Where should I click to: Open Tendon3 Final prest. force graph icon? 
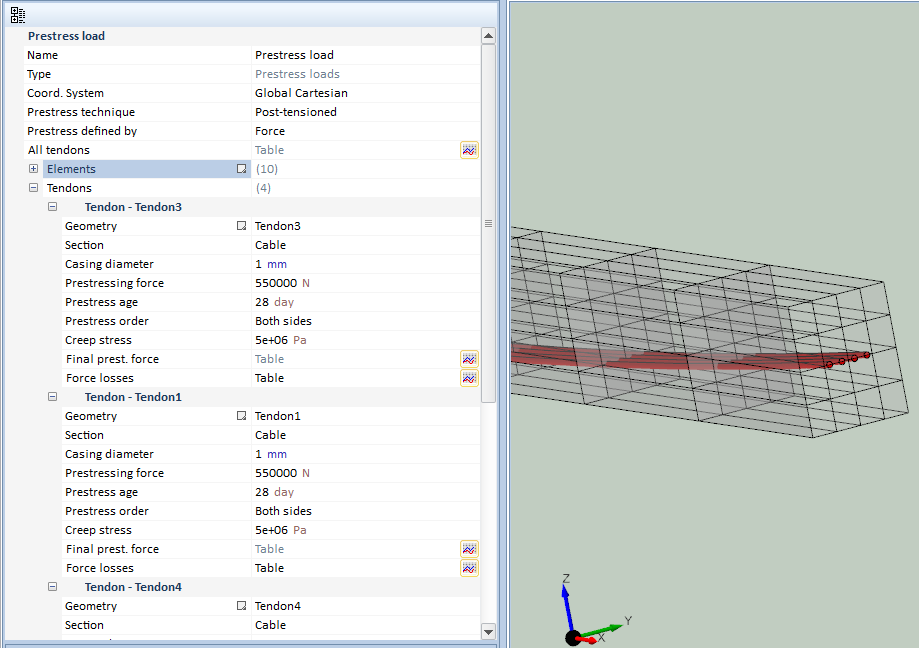click(469, 359)
